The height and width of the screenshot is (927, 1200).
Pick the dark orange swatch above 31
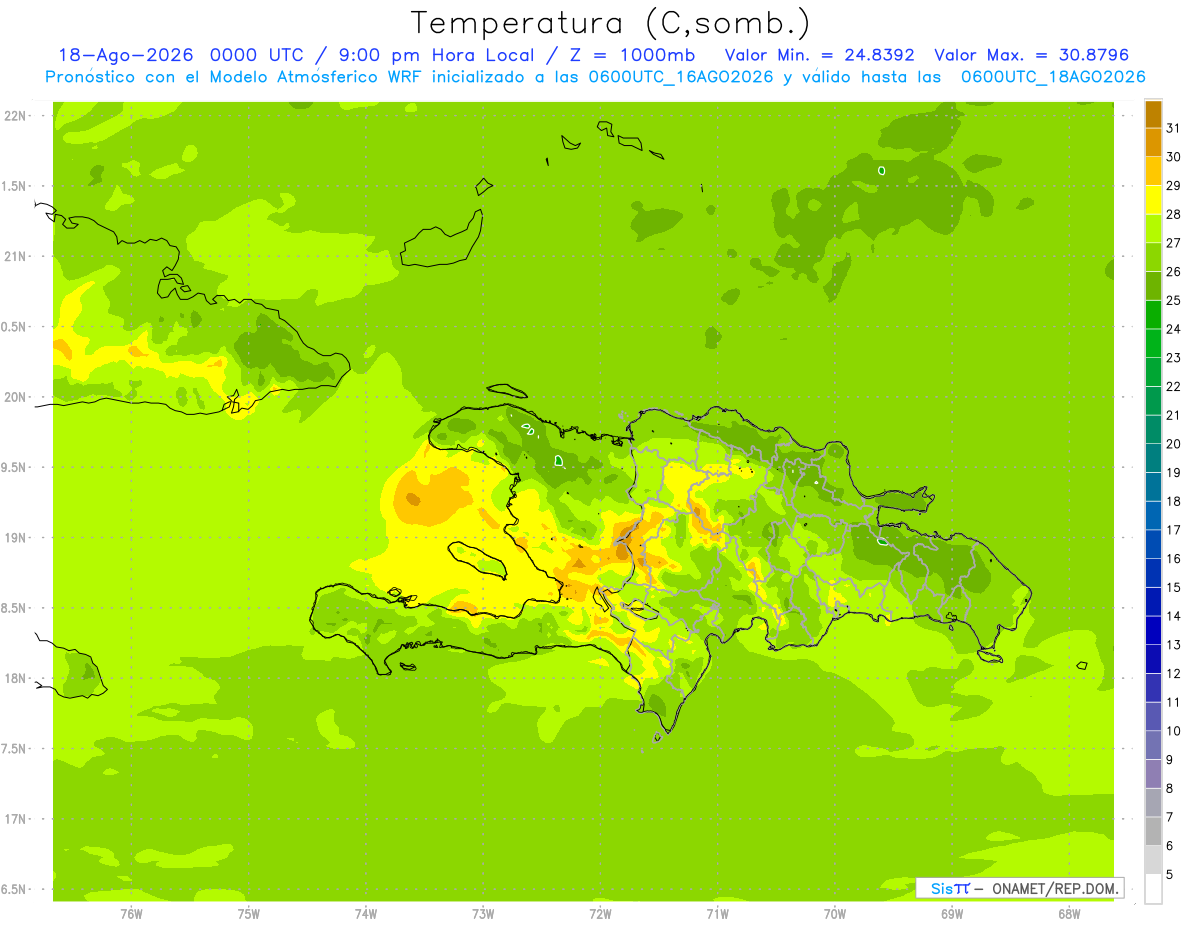pos(1153,114)
